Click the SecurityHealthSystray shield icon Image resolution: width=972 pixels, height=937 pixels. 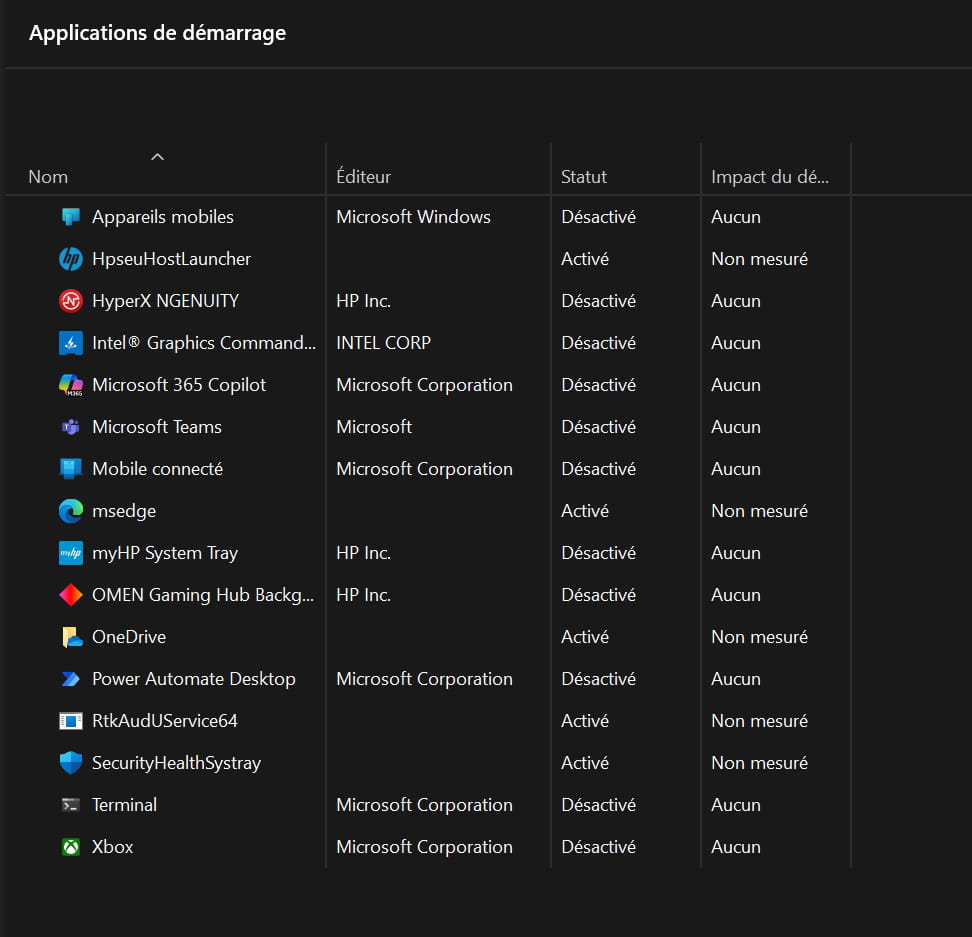point(71,763)
